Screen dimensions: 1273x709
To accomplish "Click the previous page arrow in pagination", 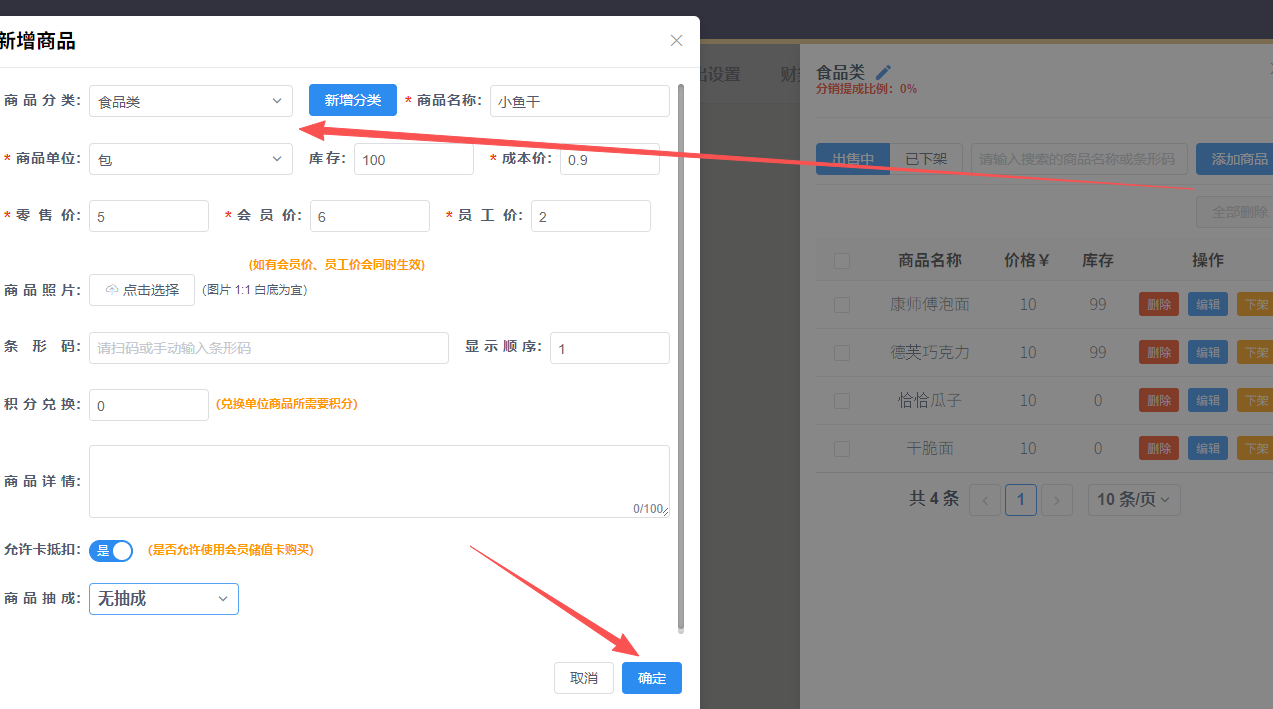I will tap(985, 499).
